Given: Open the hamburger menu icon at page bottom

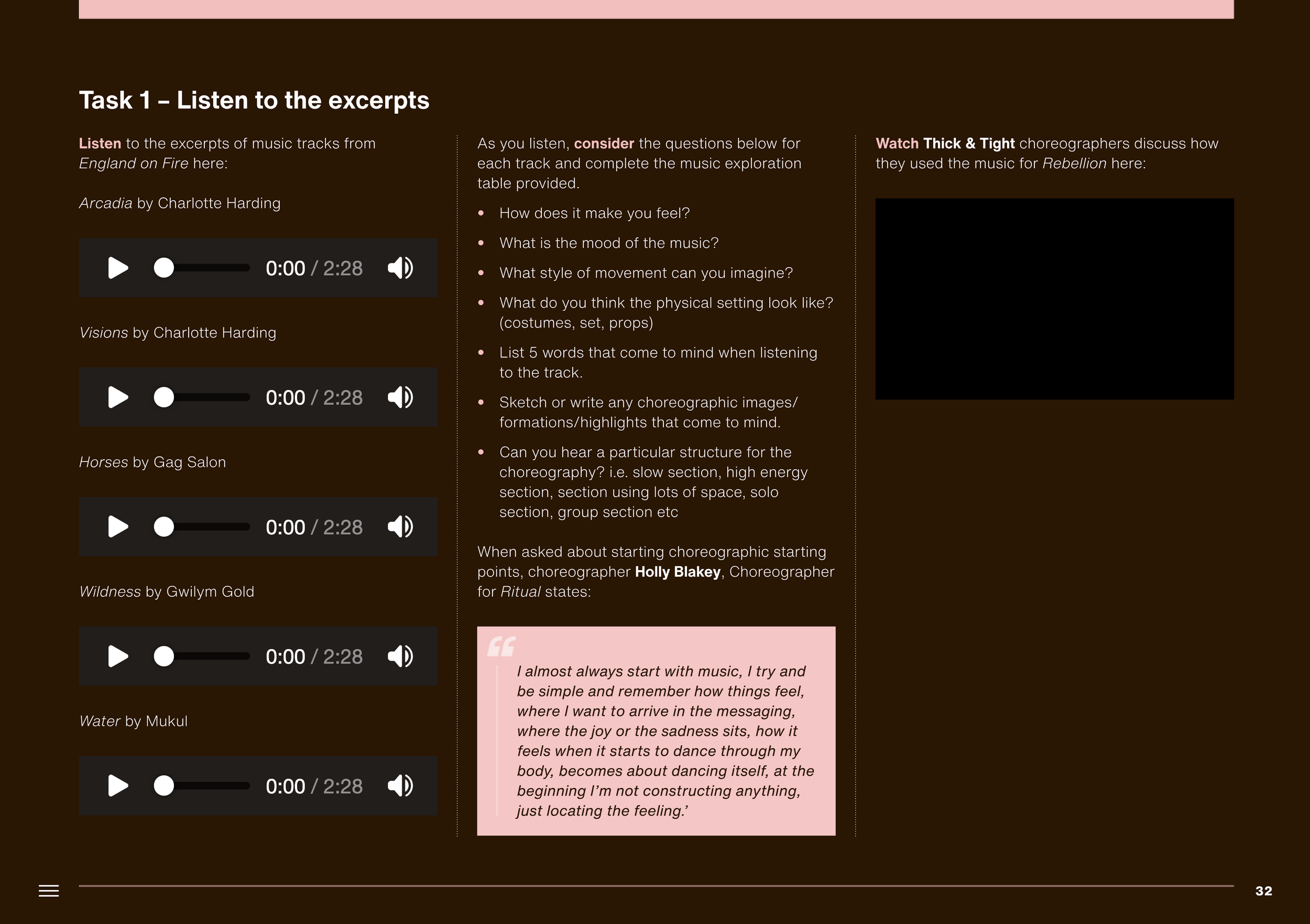Looking at the screenshot, I should tap(49, 891).
